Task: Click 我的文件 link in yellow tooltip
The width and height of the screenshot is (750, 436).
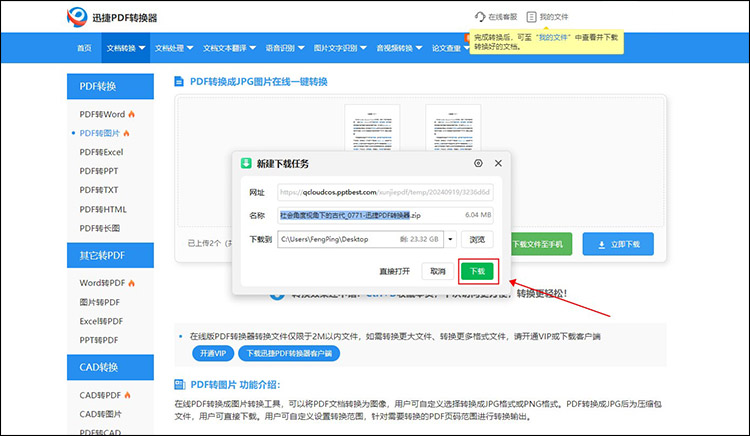Action: click(x=553, y=37)
